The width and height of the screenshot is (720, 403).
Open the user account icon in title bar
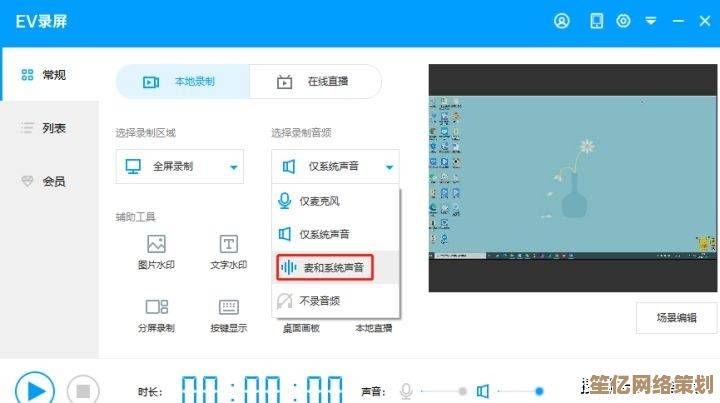point(561,21)
